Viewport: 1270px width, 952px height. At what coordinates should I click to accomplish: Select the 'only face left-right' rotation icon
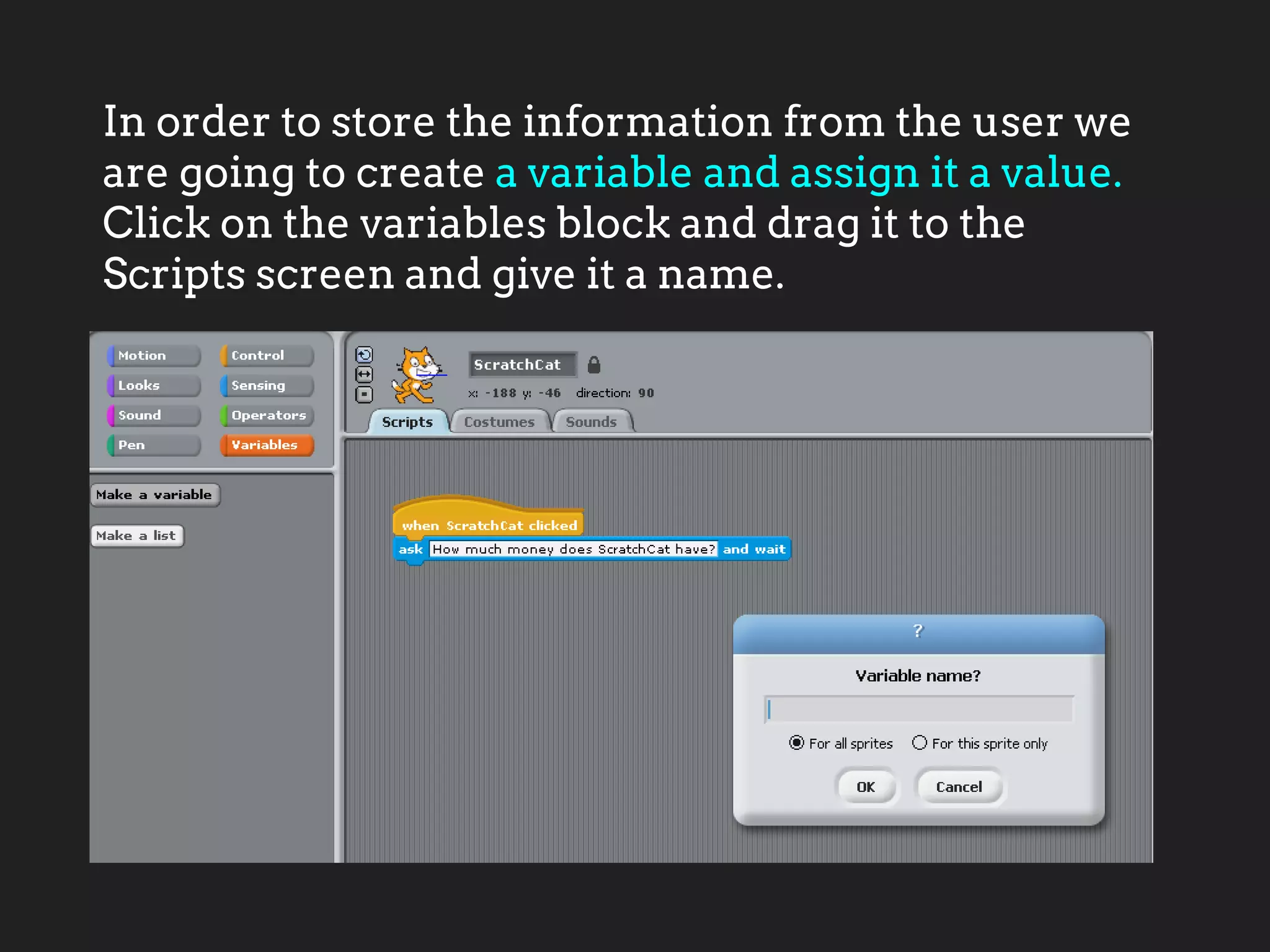[x=364, y=374]
